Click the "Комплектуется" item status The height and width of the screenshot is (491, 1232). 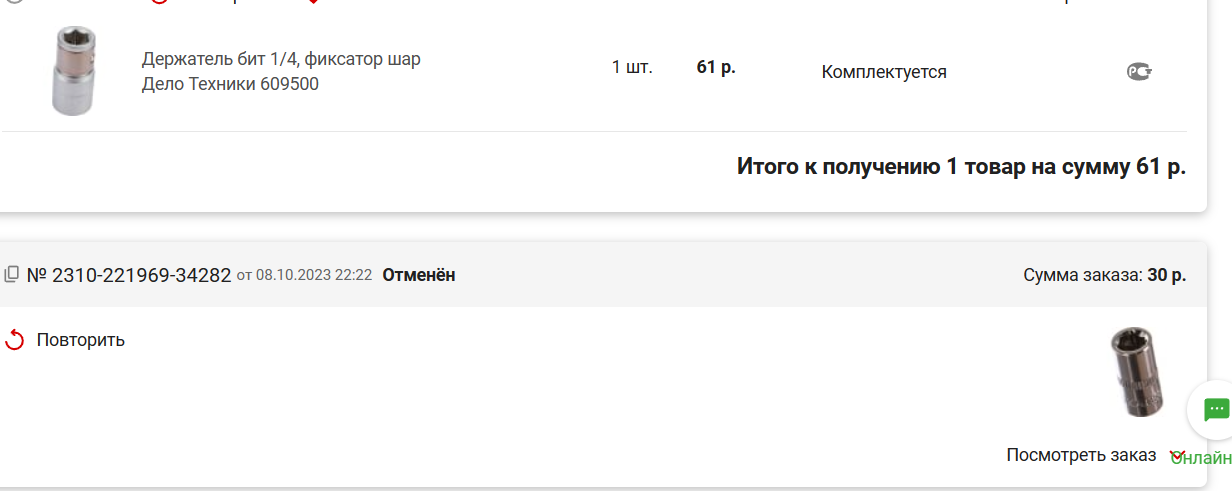(884, 72)
